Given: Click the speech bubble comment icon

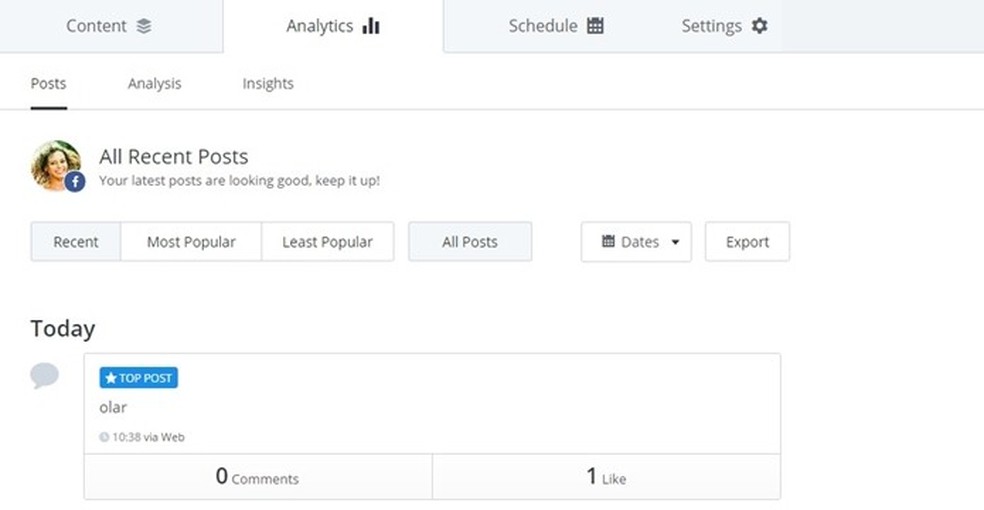Looking at the screenshot, I should coord(44,376).
